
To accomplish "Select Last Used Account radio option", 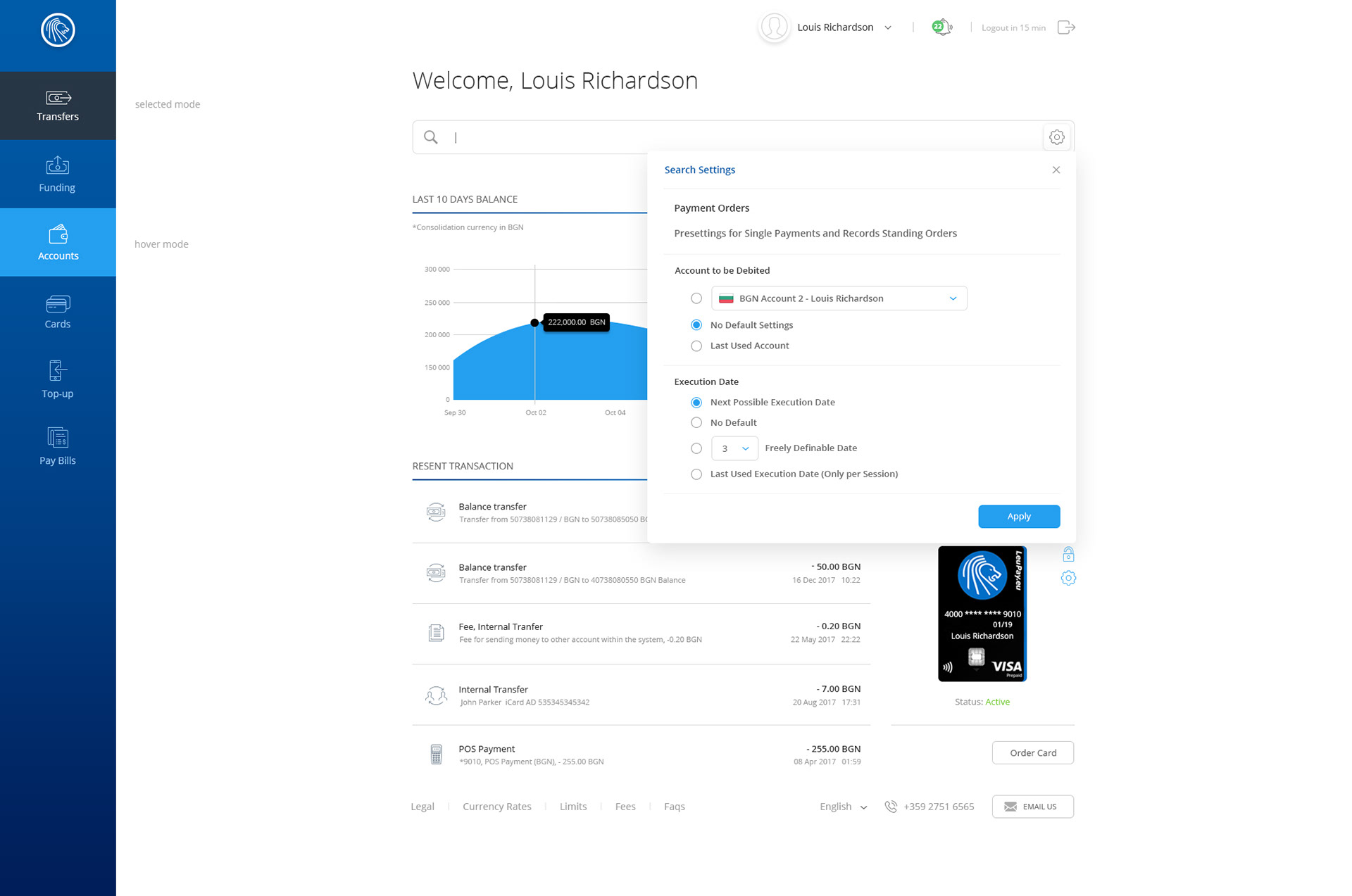I will [696, 346].
